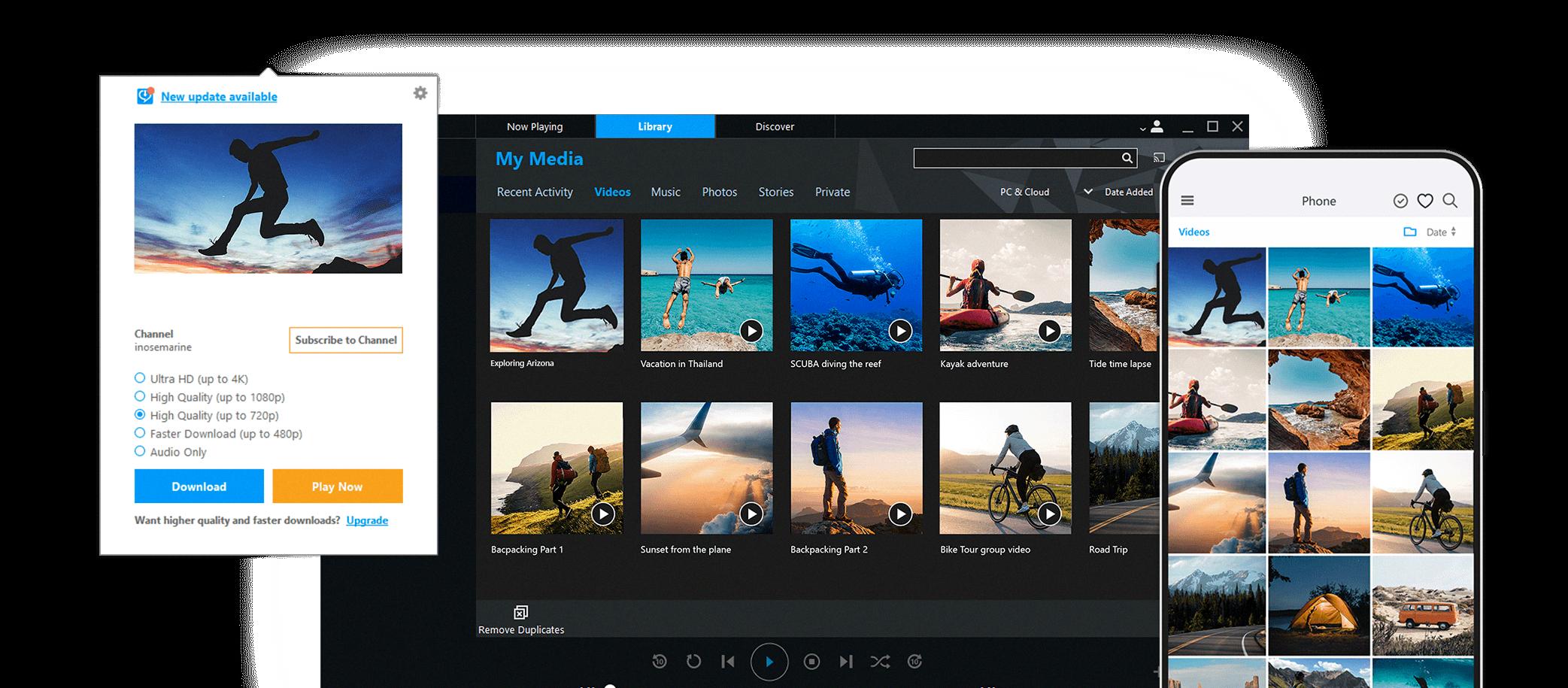Switch to the Library tab
The width and height of the screenshot is (1568, 688).
click(655, 126)
